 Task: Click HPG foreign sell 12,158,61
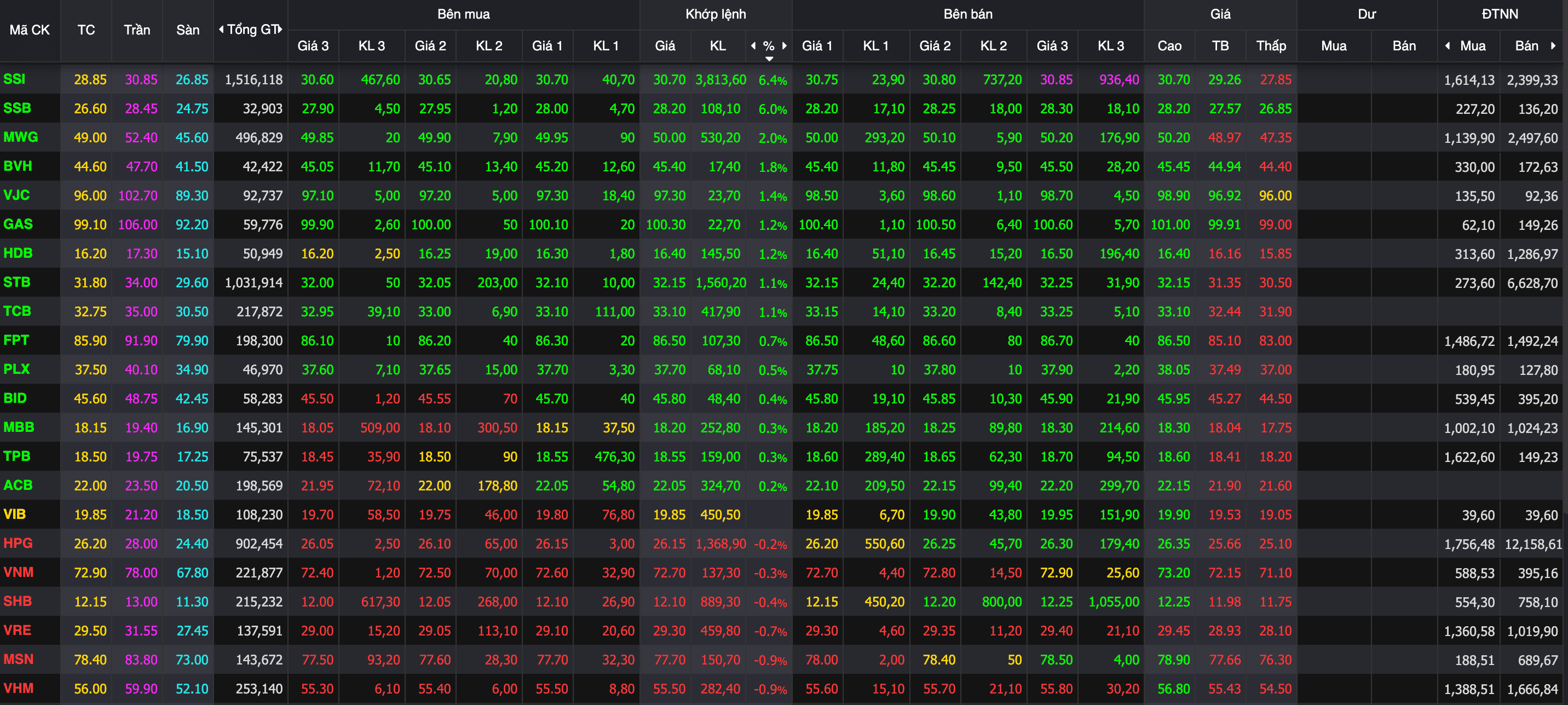tap(1534, 544)
